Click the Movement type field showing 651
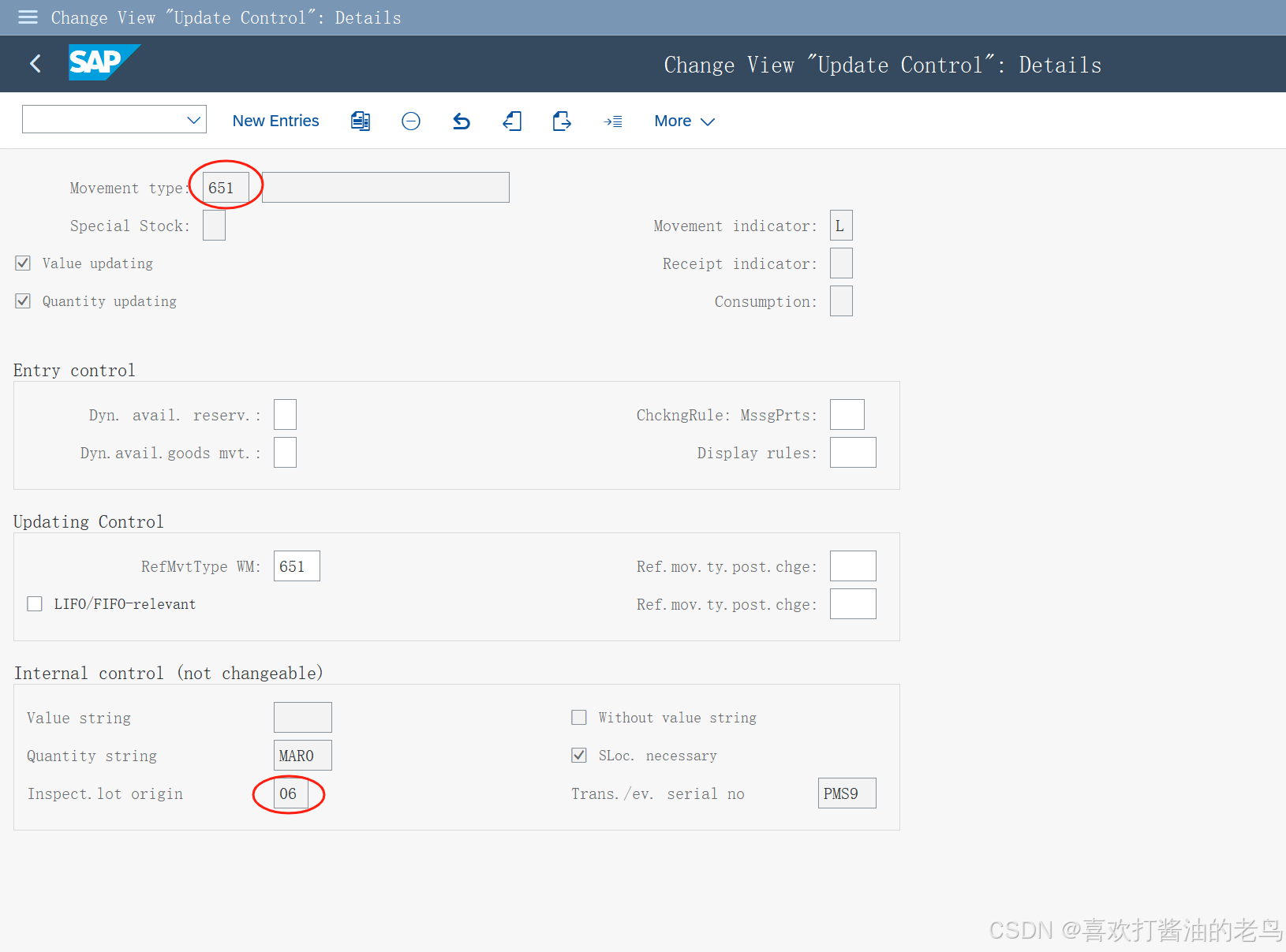Viewport: 1286px width, 952px height. pyautogui.click(x=223, y=187)
